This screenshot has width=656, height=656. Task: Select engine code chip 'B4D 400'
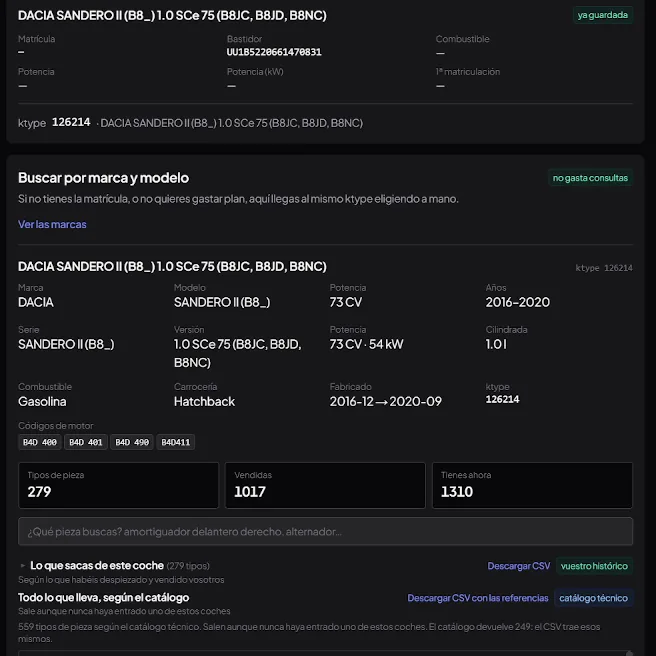coord(40,442)
